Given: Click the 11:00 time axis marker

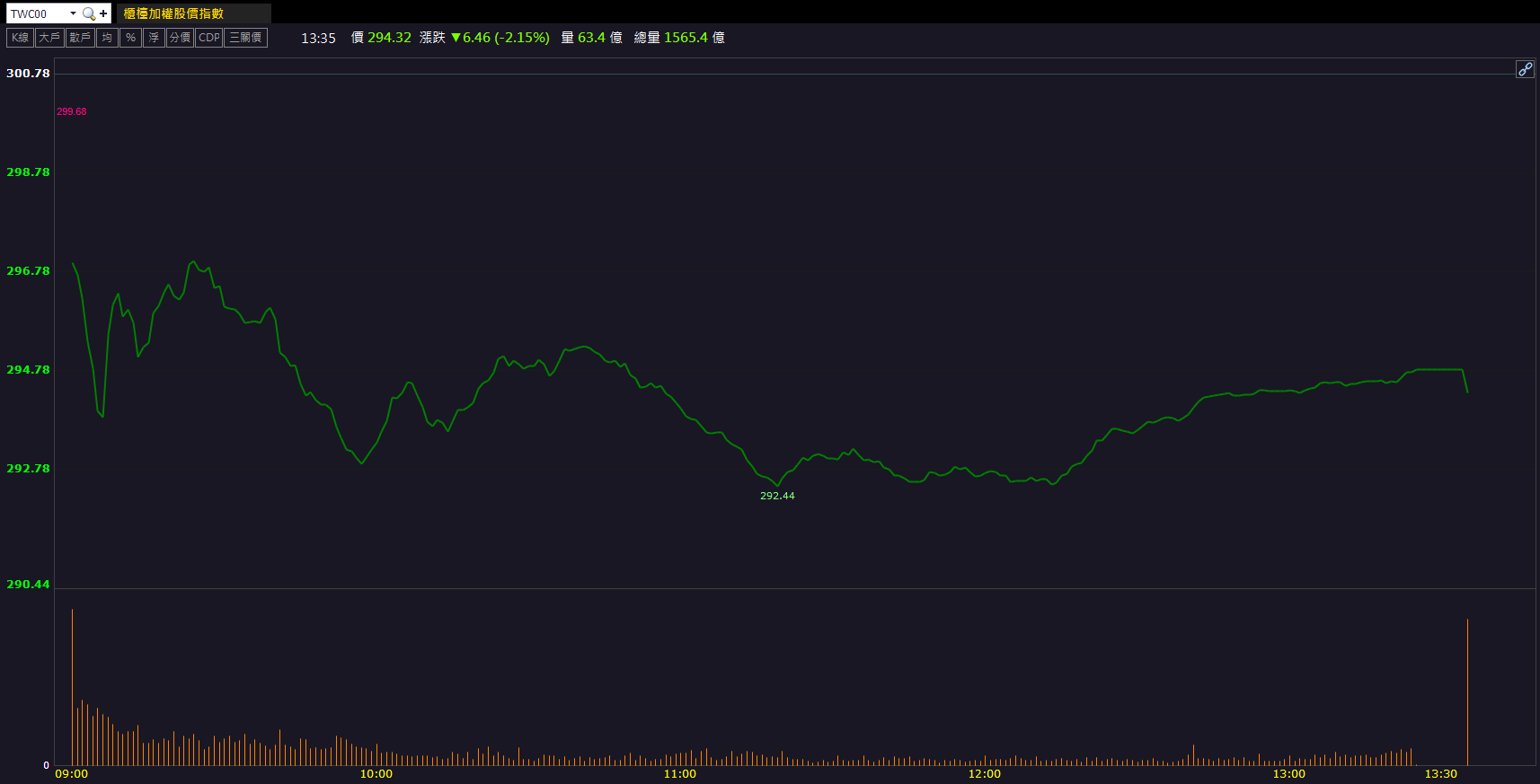Looking at the screenshot, I should coord(680,774).
